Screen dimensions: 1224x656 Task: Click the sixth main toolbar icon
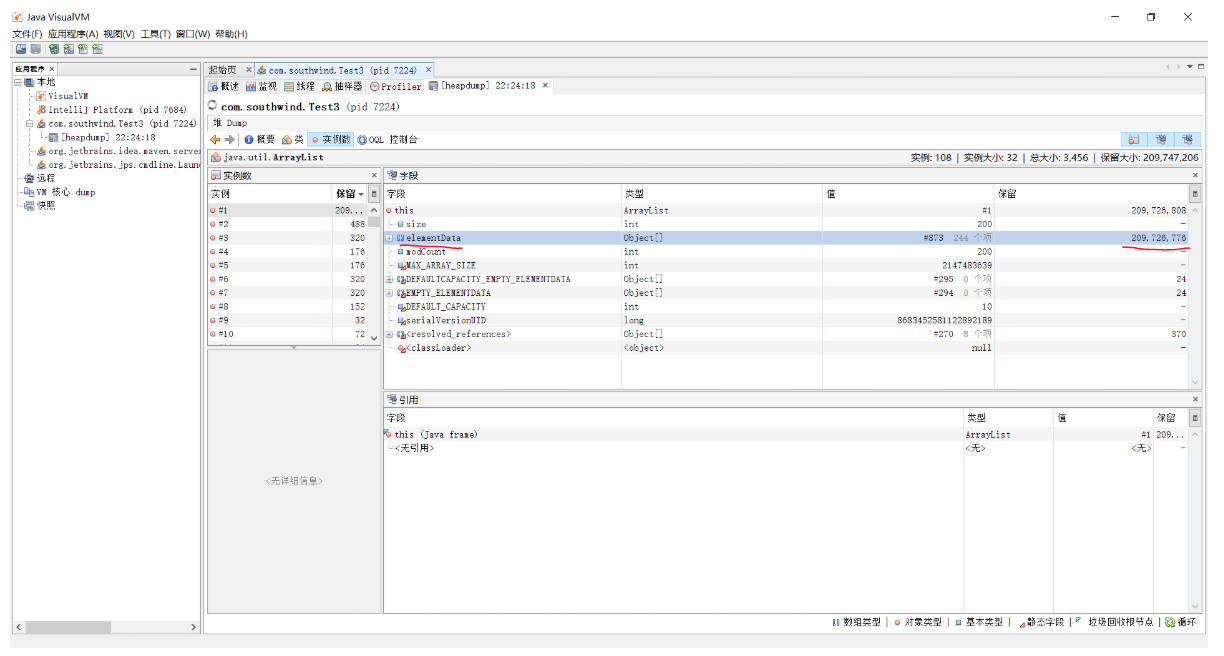click(x=97, y=49)
